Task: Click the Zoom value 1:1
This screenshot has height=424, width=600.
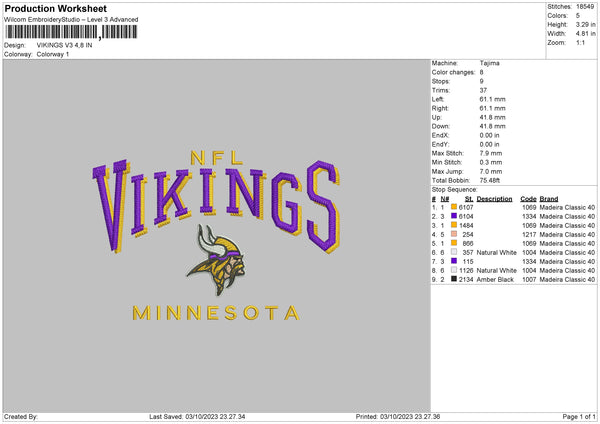Action: coord(580,42)
